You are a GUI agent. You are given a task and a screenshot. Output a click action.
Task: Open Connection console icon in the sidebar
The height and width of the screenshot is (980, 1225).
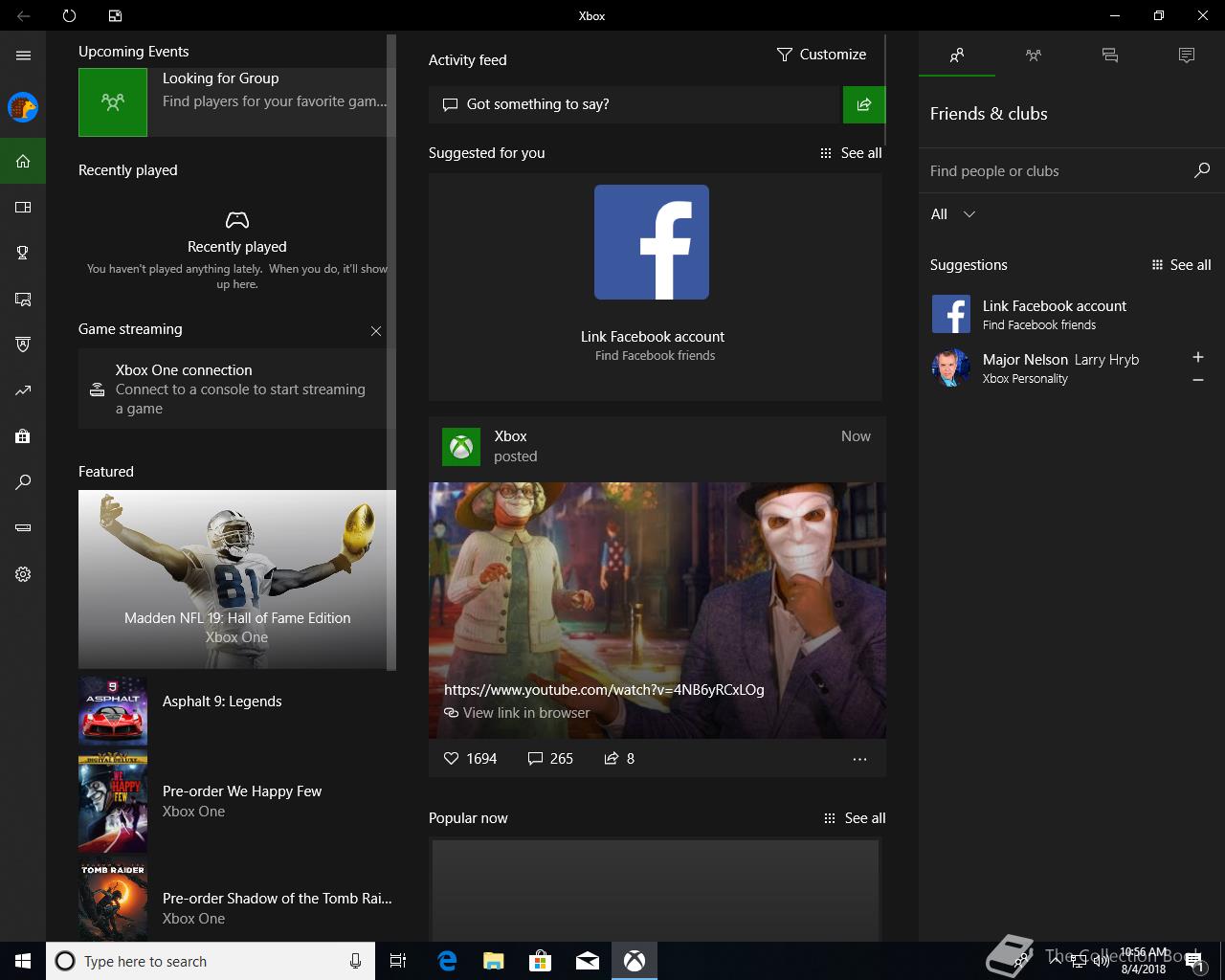click(x=23, y=528)
